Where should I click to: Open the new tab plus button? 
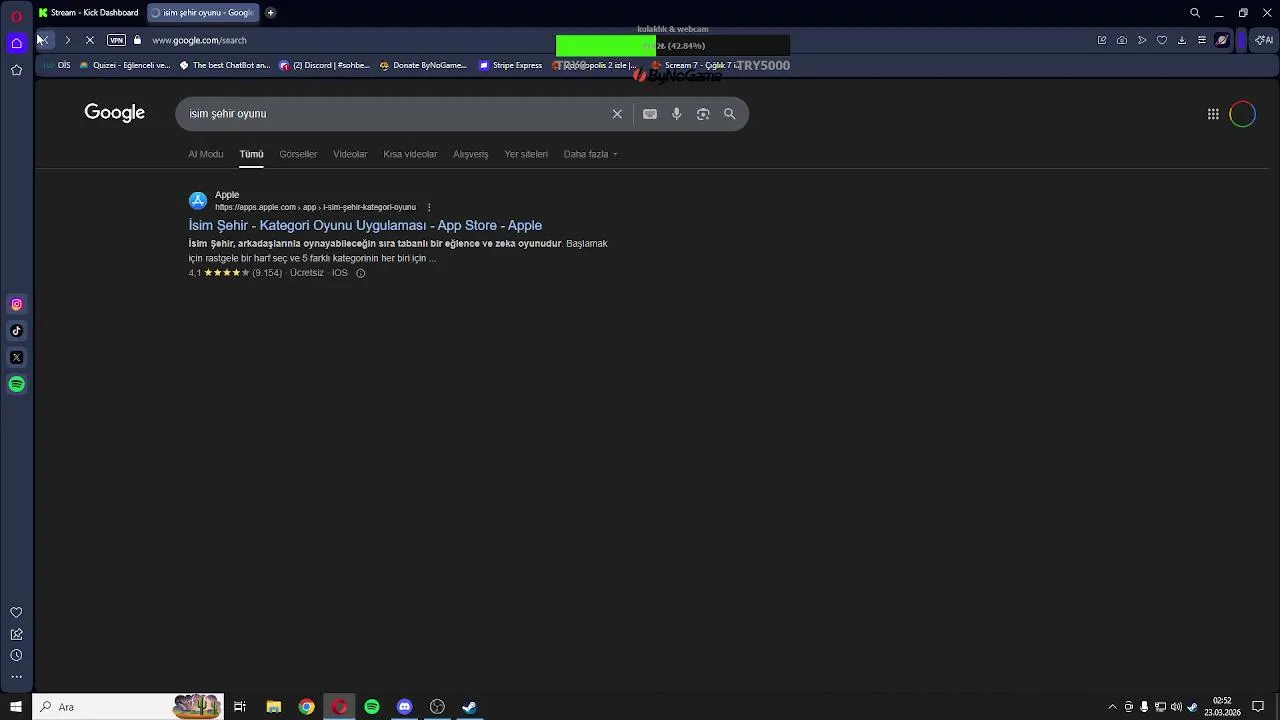tap(270, 13)
